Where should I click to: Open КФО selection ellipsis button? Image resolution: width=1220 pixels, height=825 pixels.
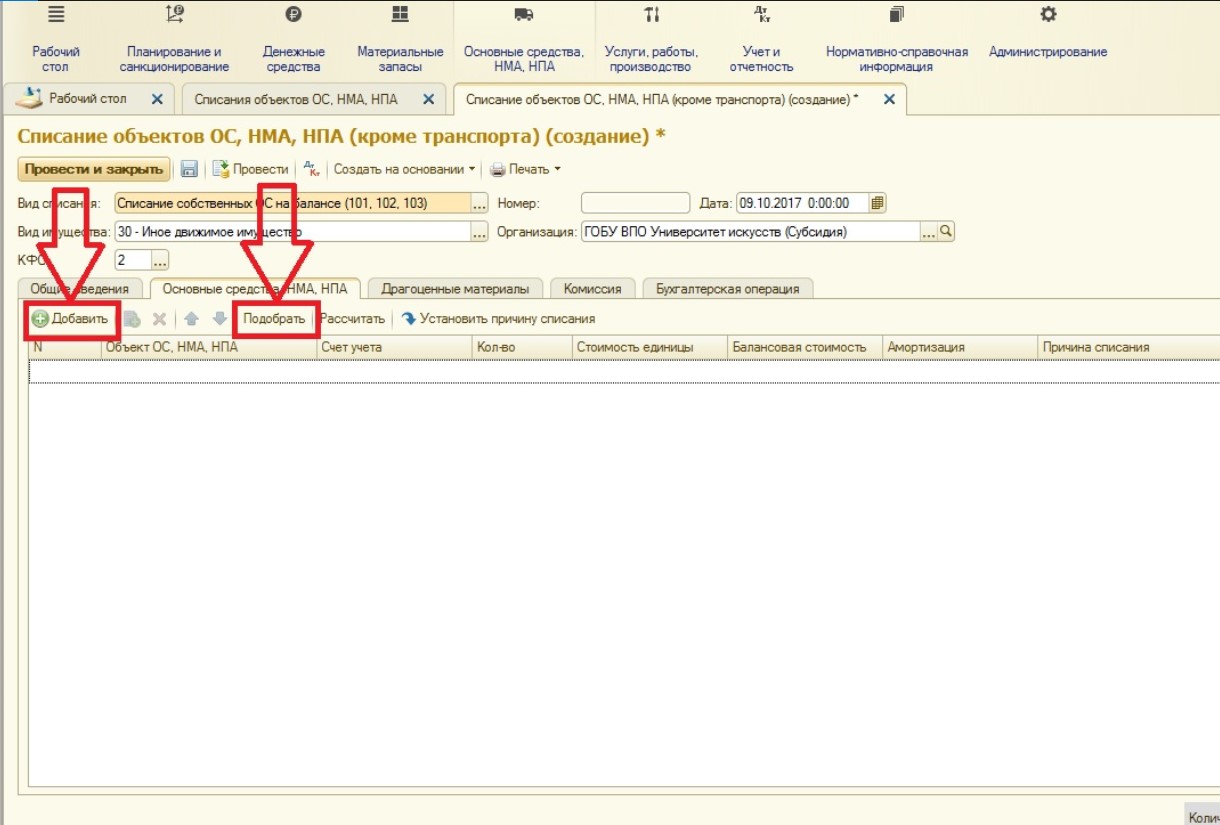point(161,260)
